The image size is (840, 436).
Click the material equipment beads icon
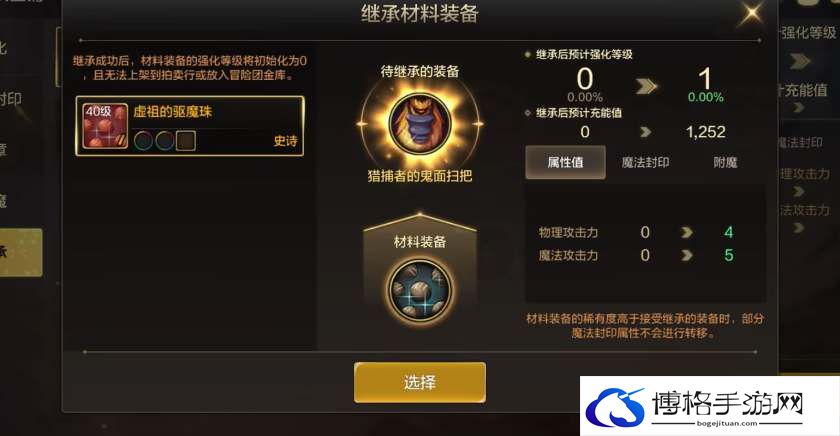point(419,291)
